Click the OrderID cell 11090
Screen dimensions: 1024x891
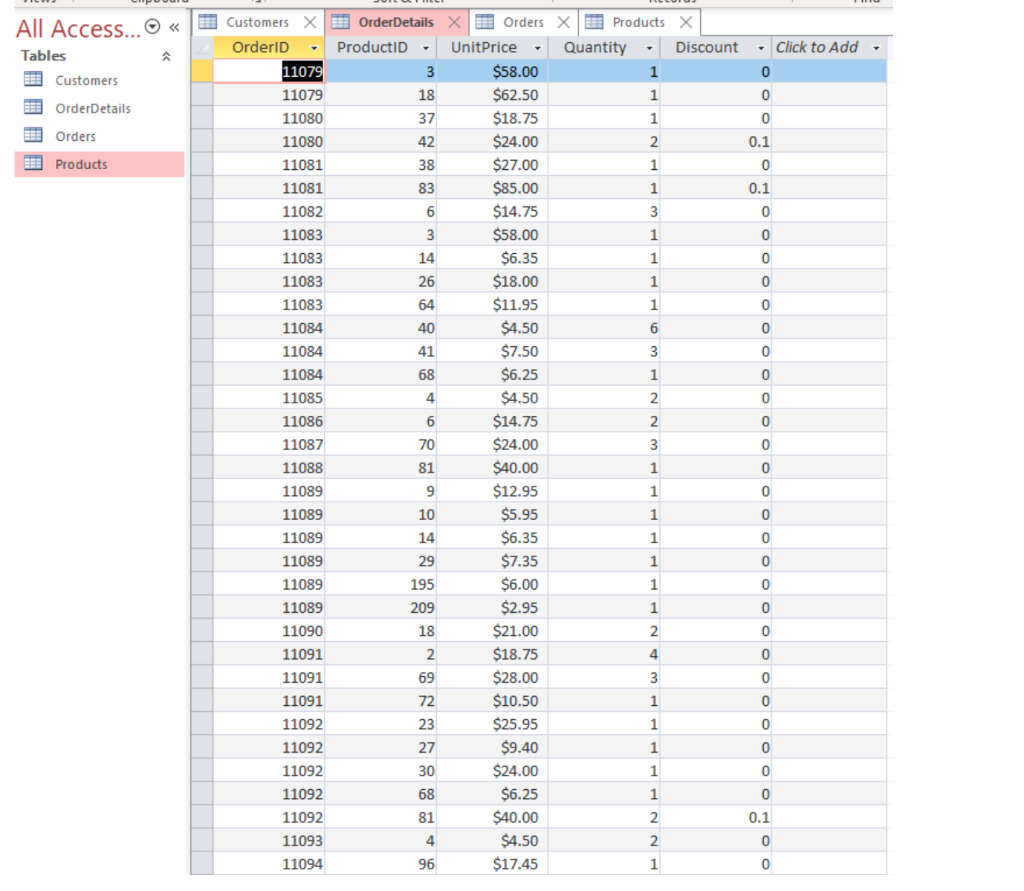[x=269, y=631]
